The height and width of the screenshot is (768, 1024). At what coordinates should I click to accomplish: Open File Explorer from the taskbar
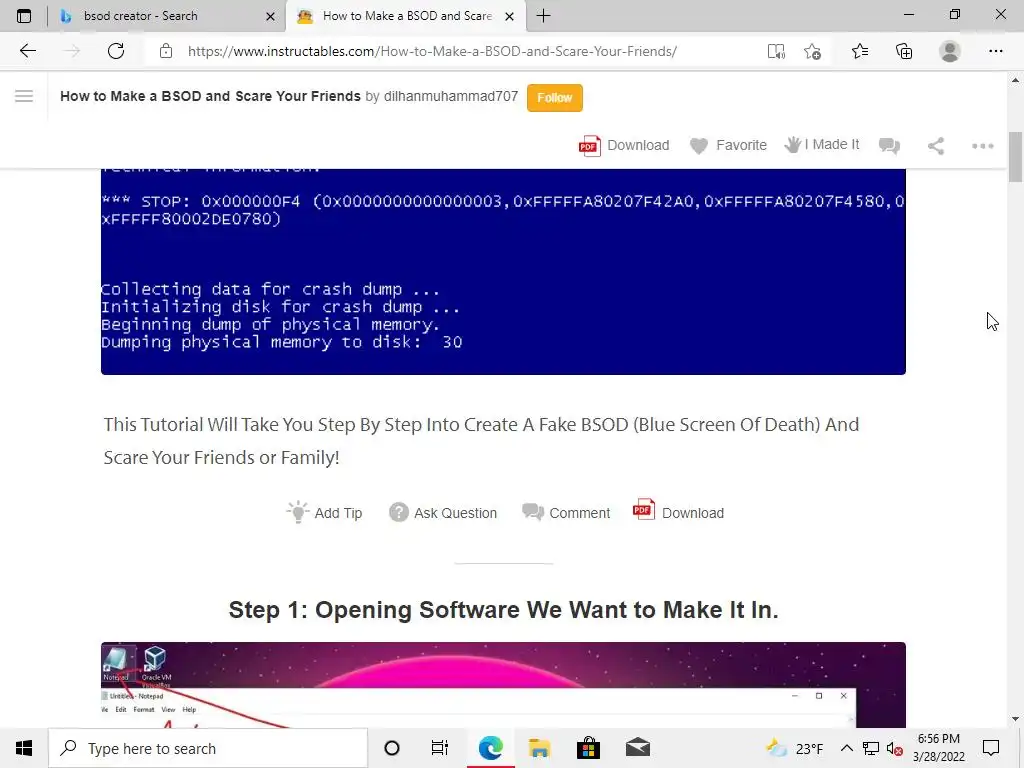pyautogui.click(x=539, y=748)
